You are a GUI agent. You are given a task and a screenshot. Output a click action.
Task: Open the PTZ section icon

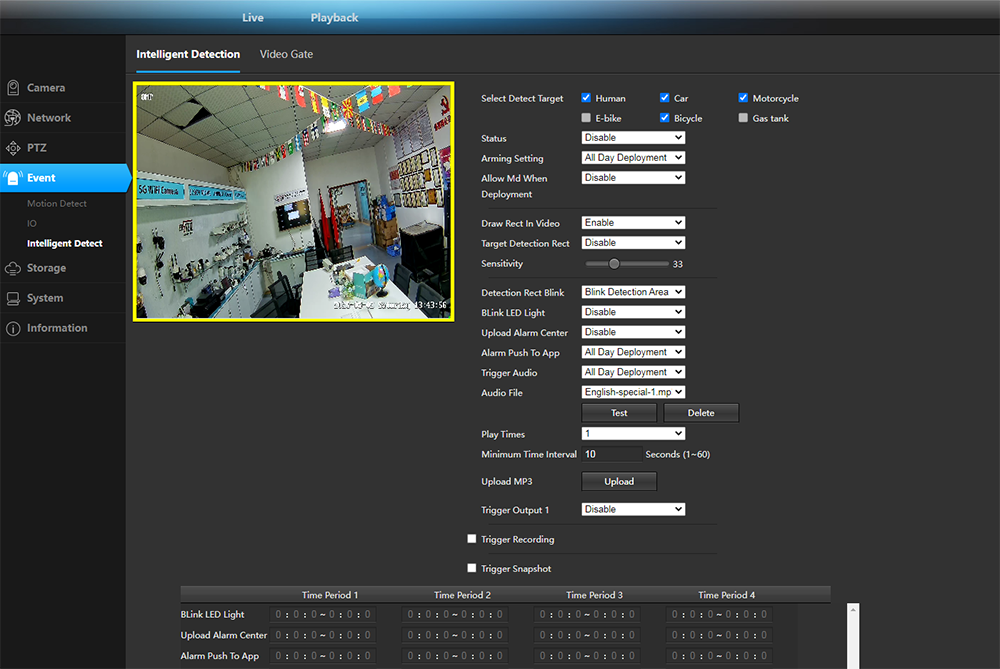pyautogui.click(x=13, y=148)
